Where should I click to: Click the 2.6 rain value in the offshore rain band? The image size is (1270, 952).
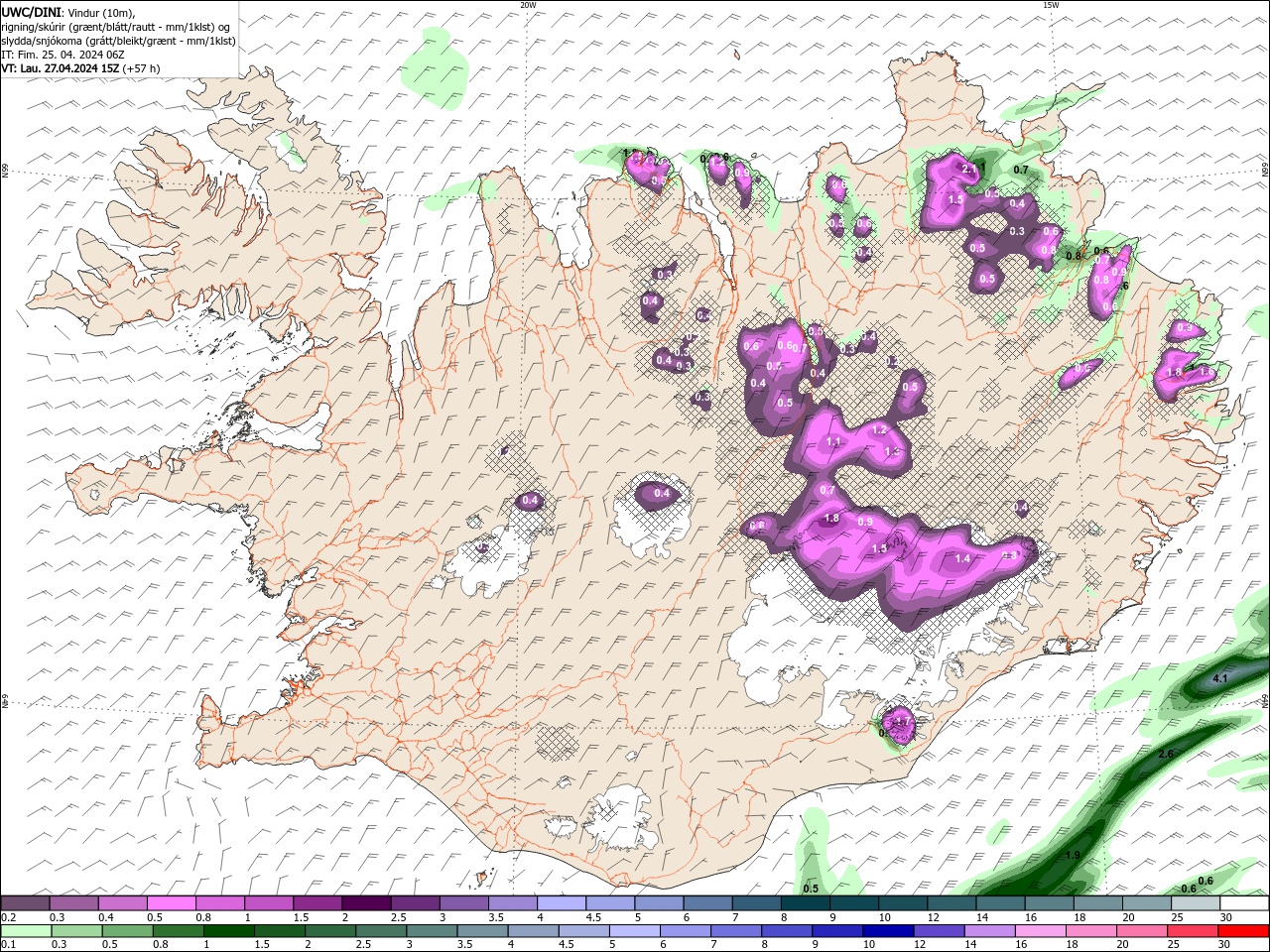pos(1166,755)
